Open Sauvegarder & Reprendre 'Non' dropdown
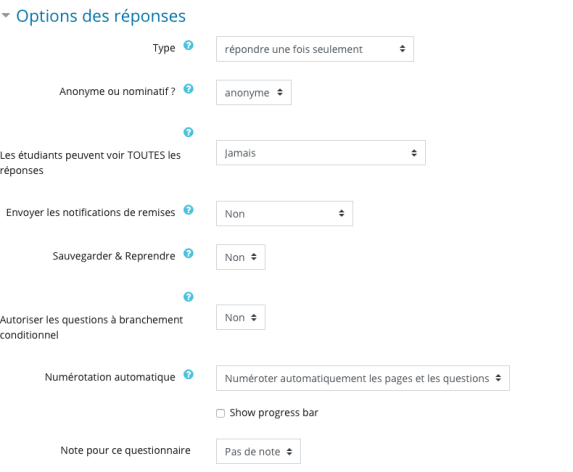573x472 pixels. click(x=240, y=257)
